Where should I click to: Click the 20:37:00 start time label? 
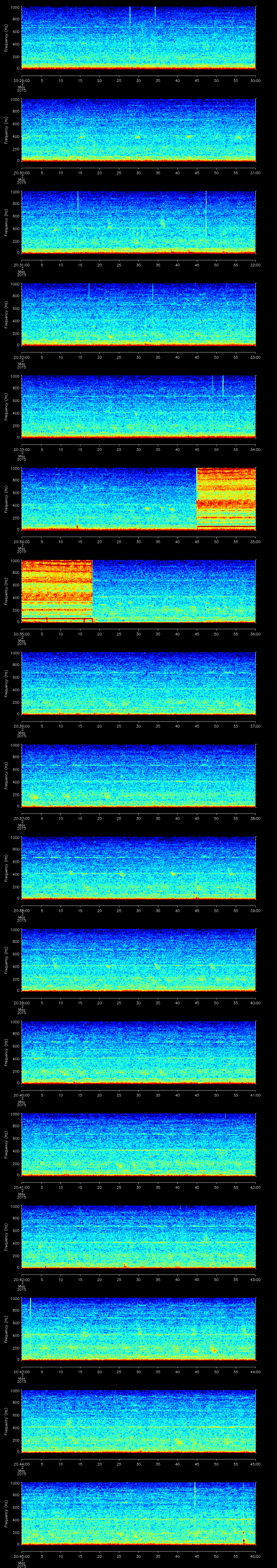[21, 819]
